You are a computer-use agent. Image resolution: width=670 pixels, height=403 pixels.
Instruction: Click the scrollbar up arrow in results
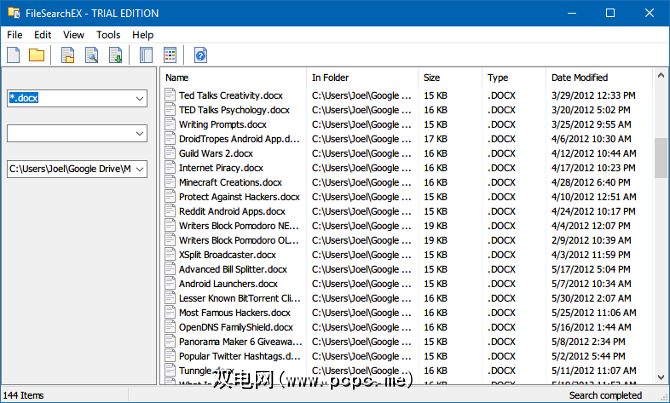click(661, 75)
